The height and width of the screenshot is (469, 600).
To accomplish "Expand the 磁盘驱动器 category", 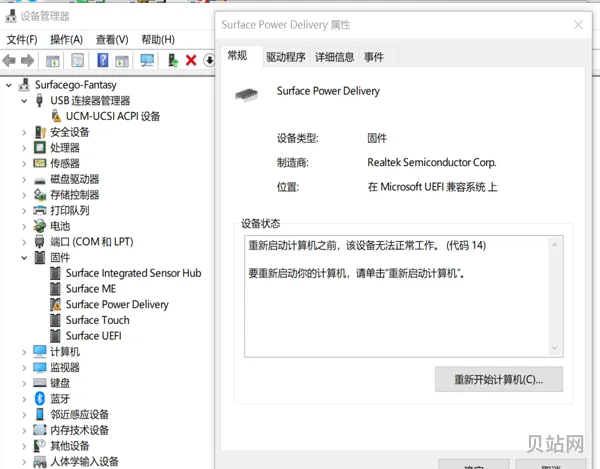I will (x=24, y=179).
